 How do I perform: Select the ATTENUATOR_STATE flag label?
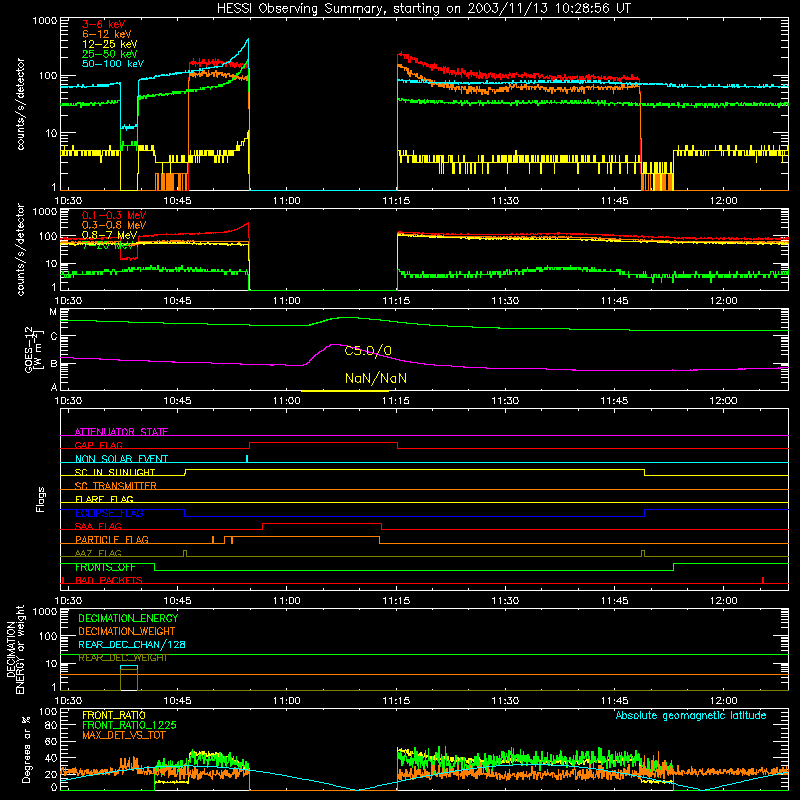[x=121, y=432]
